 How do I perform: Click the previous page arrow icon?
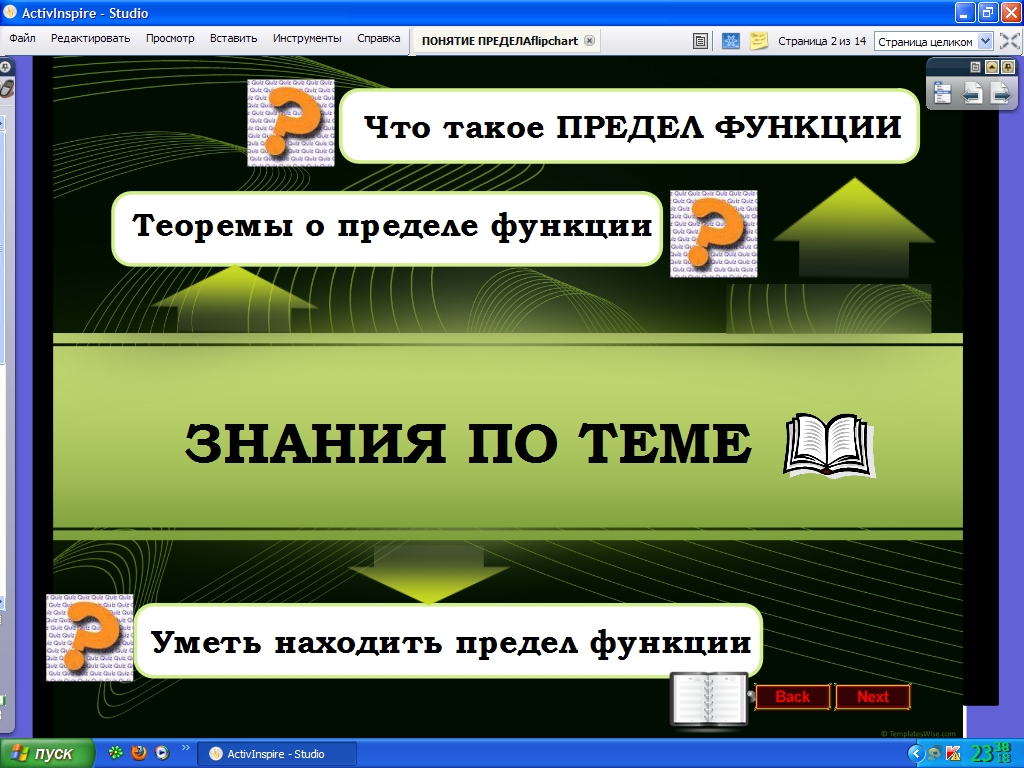click(970, 93)
